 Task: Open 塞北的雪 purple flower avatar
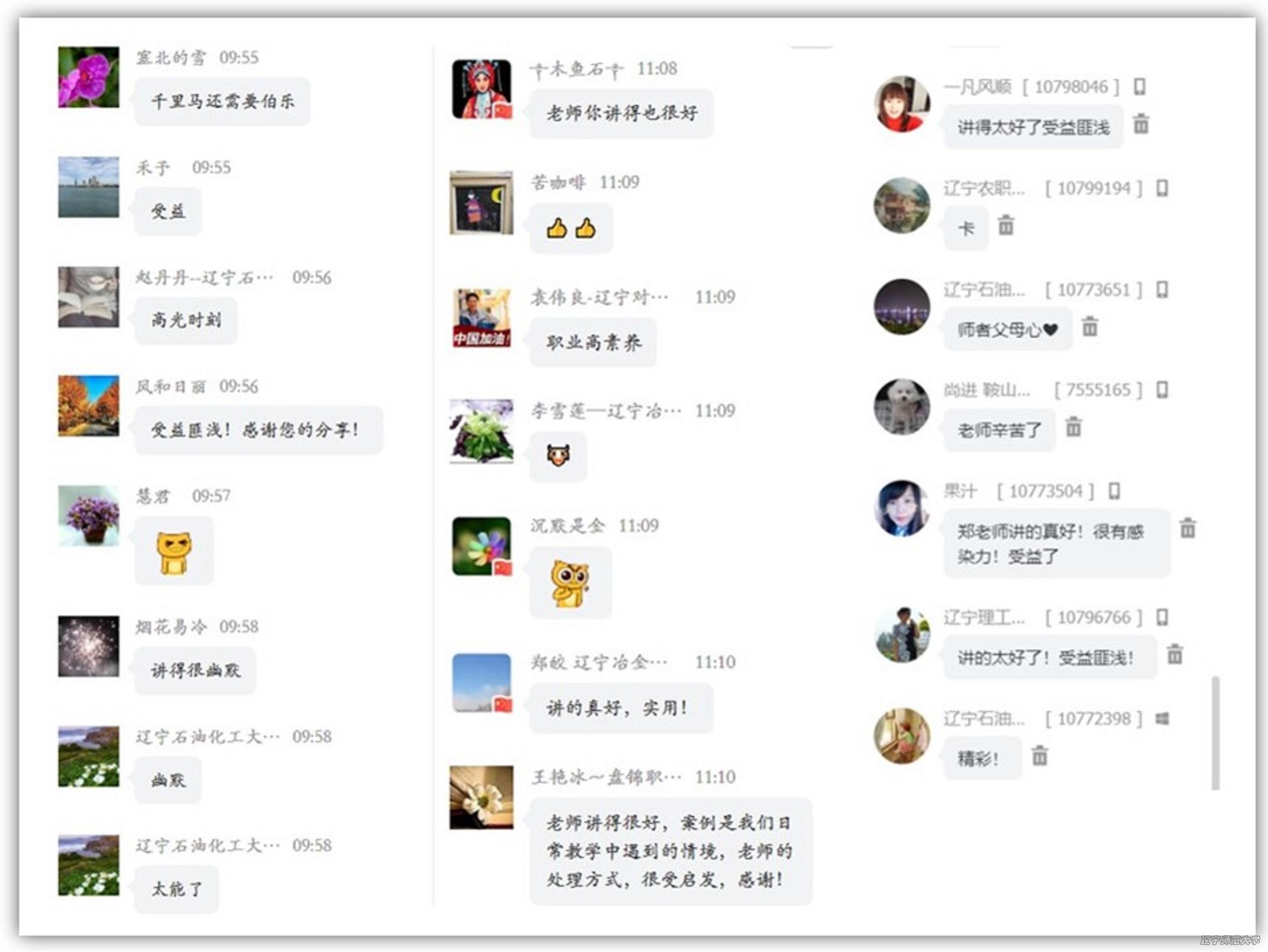coord(88,77)
